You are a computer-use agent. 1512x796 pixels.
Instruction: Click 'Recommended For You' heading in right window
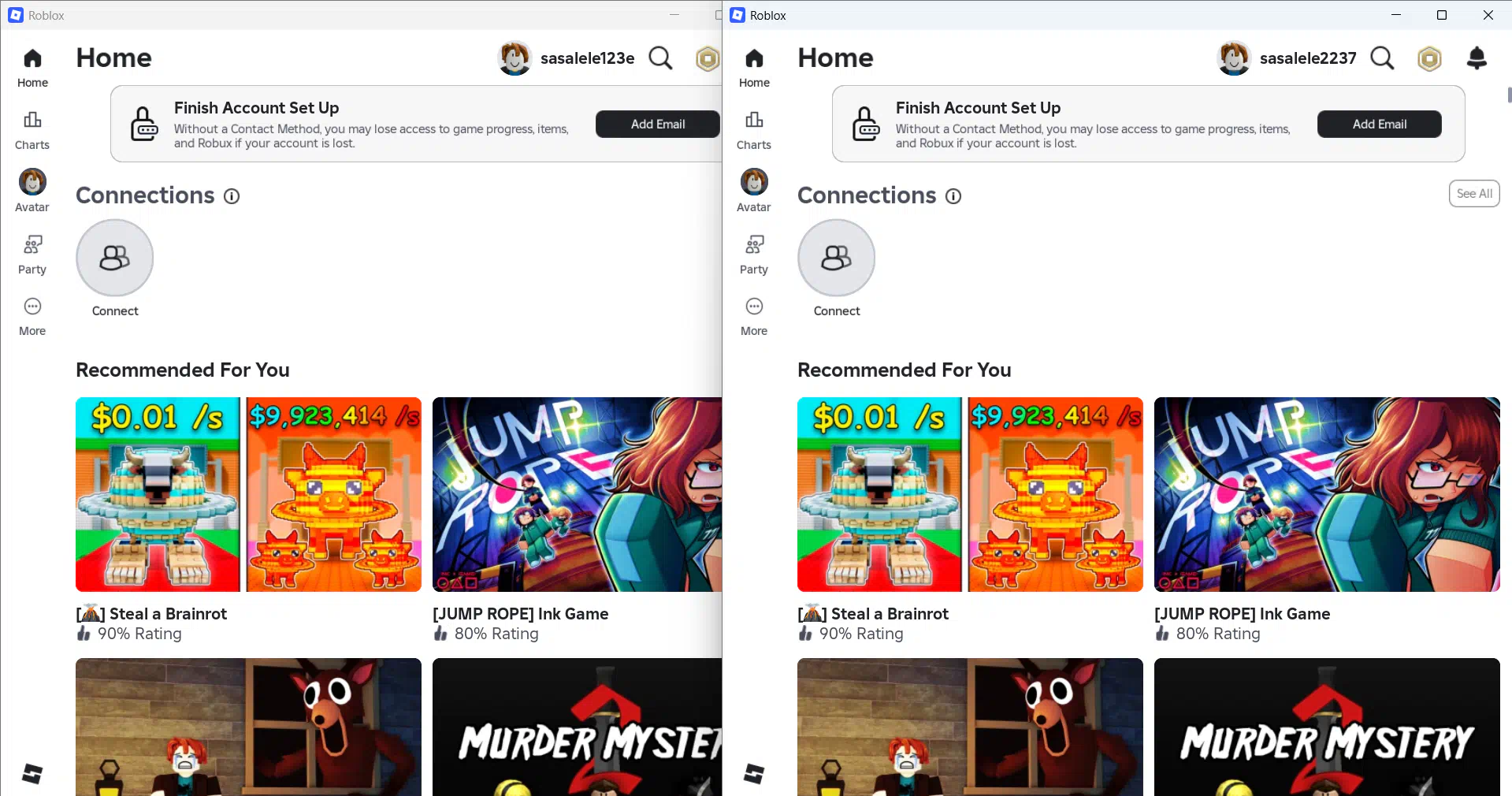coord(904,370)
